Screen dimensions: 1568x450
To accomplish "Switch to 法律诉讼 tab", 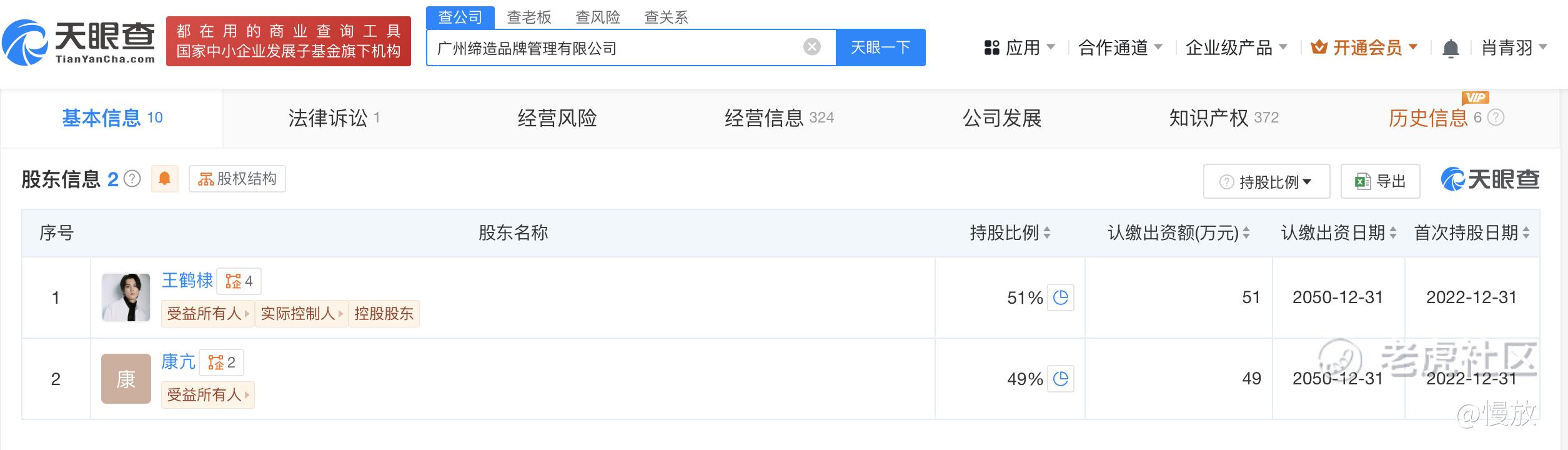I will (x=334, y=118).
